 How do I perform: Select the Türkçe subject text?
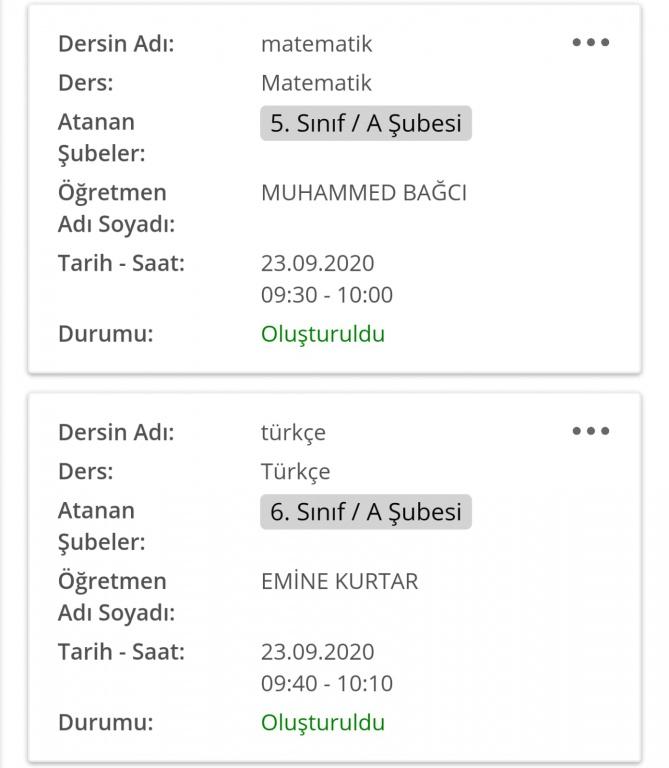point(295,471)
